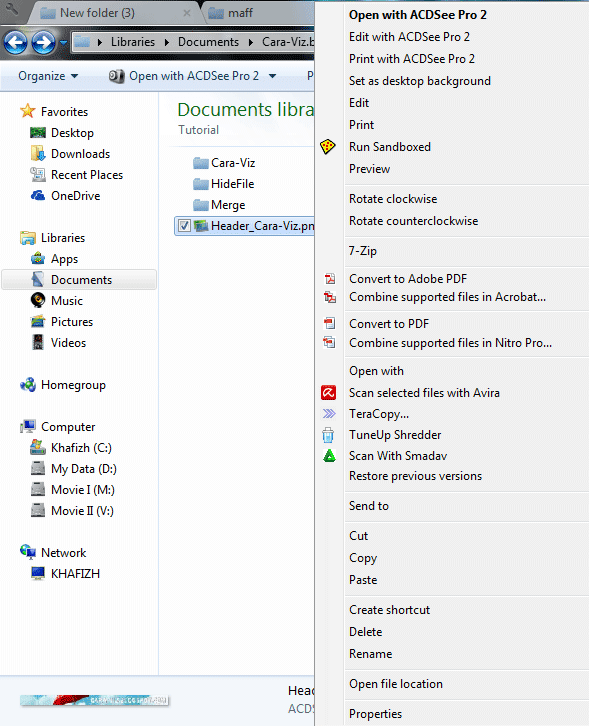This screenshot has width=589, height=726.
Task: Click Libraries in the address bar
Action: (133, 42)
